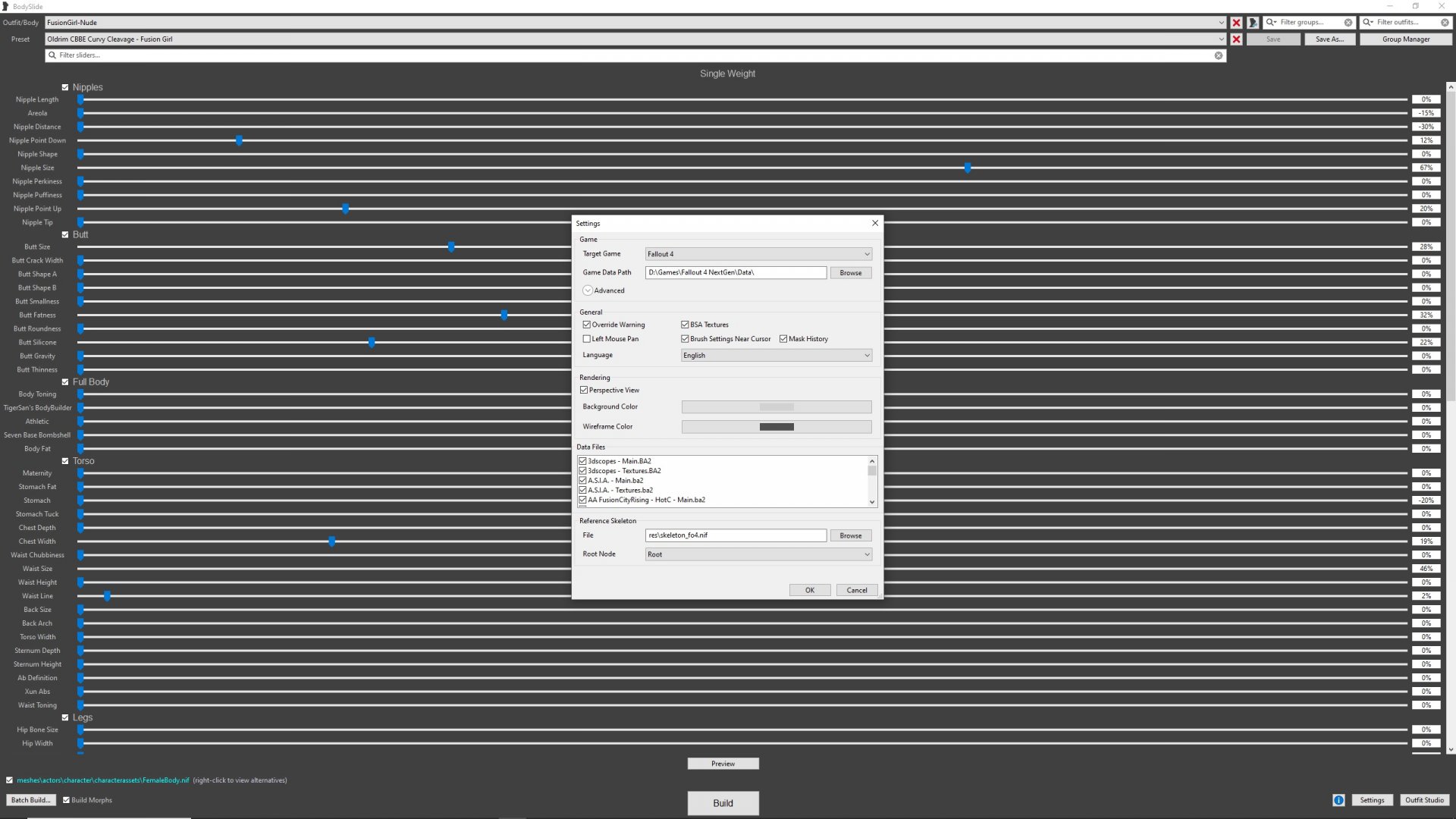The width and height of the screenshot is (1456, 819).
Task: Open the Target Game dropdown
Action: 758,254
